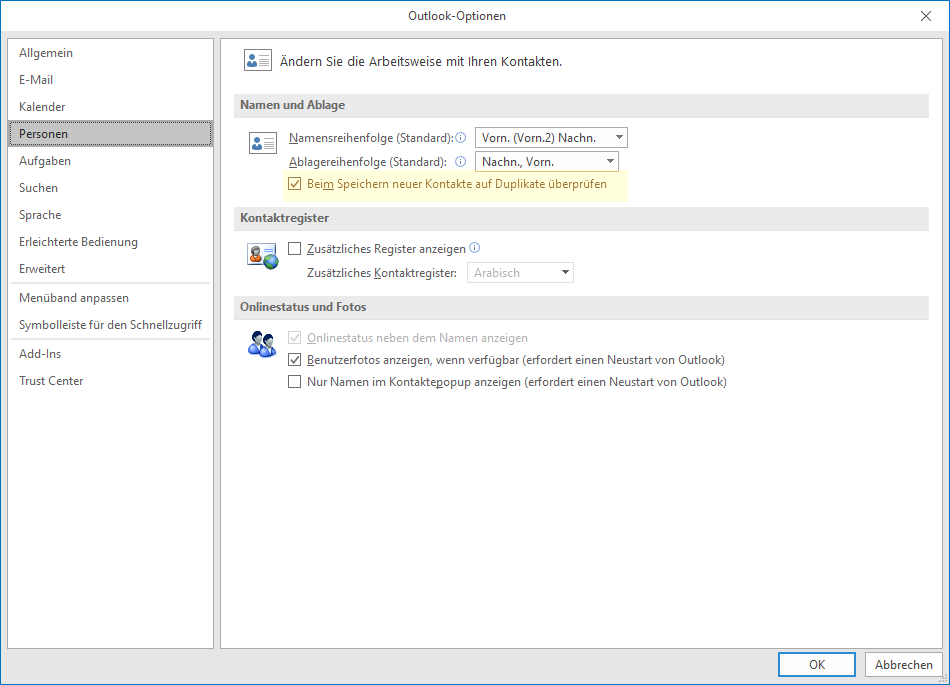This screenshot has width=950, height=685.
Task: Open Erweitert options
Action: click(110, 268)
